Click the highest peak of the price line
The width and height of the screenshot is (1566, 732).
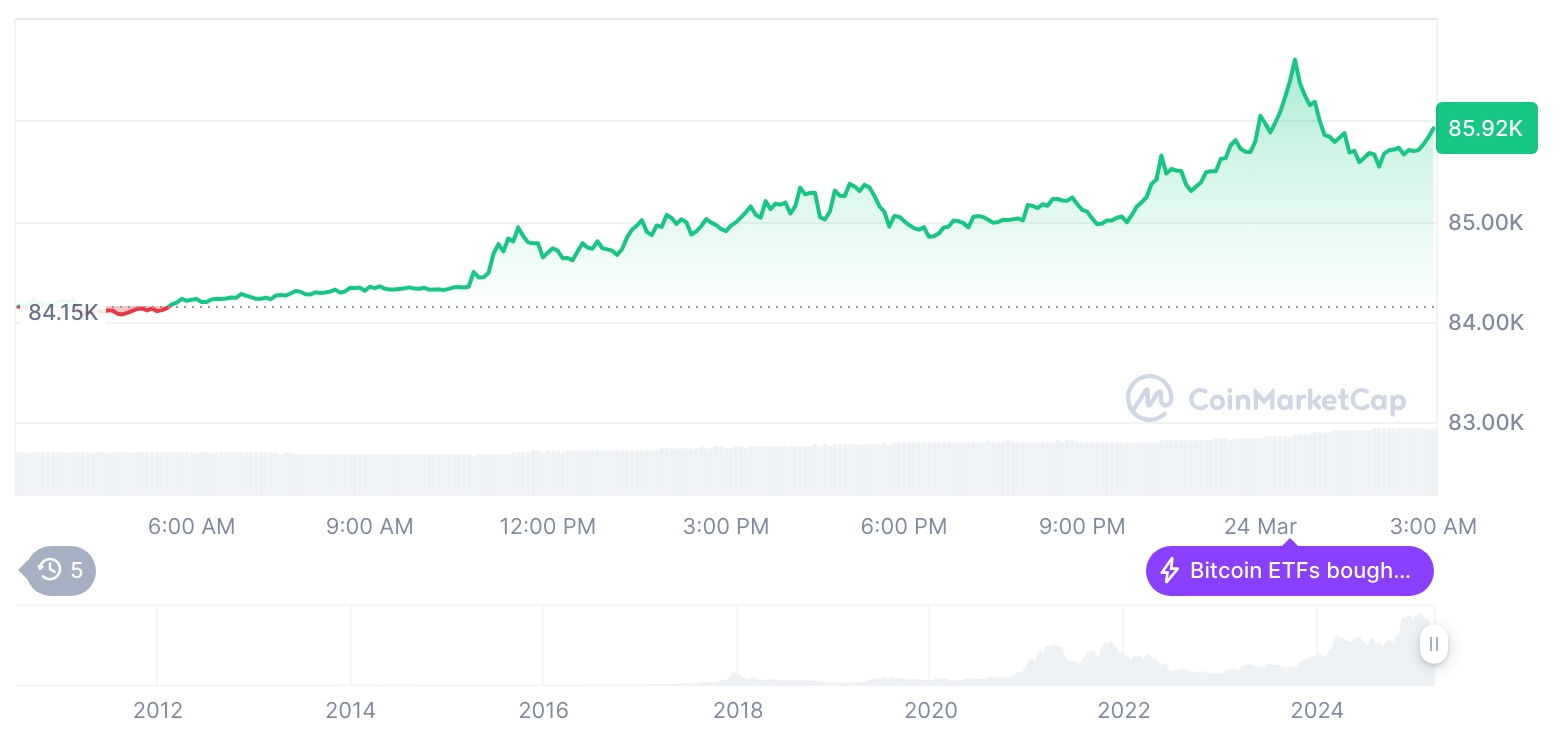tap(1295, 61)
